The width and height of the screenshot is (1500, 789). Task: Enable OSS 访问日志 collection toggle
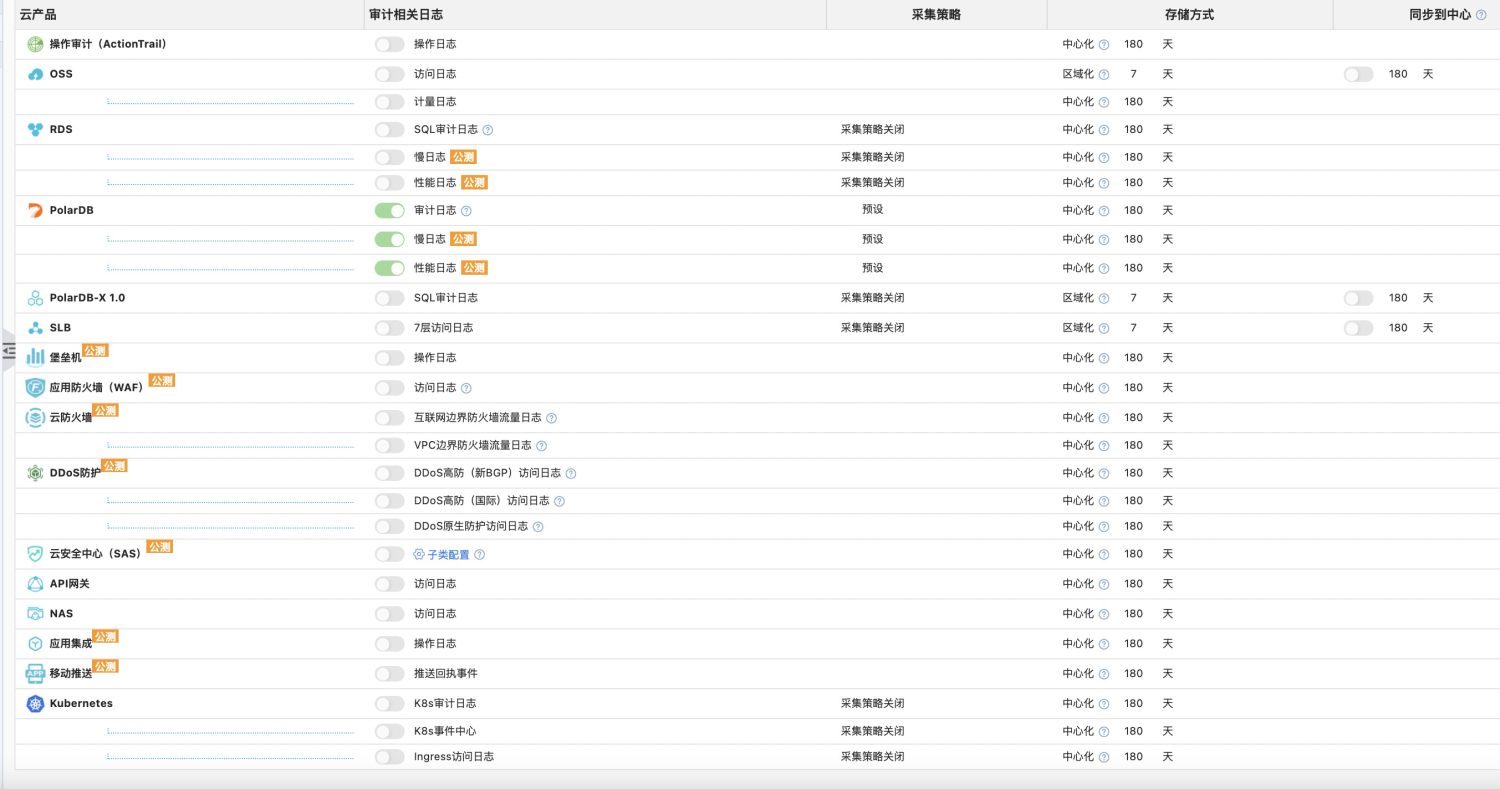click(x=389, y=74)
